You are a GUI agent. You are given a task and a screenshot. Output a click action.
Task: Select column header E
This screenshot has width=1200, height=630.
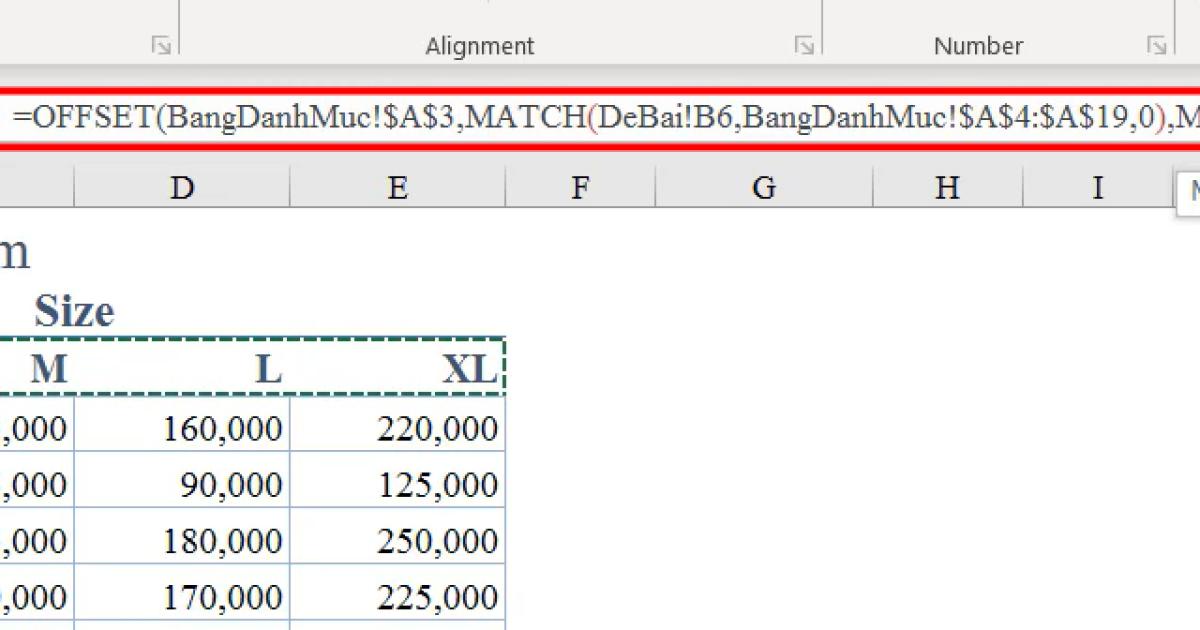397,186
